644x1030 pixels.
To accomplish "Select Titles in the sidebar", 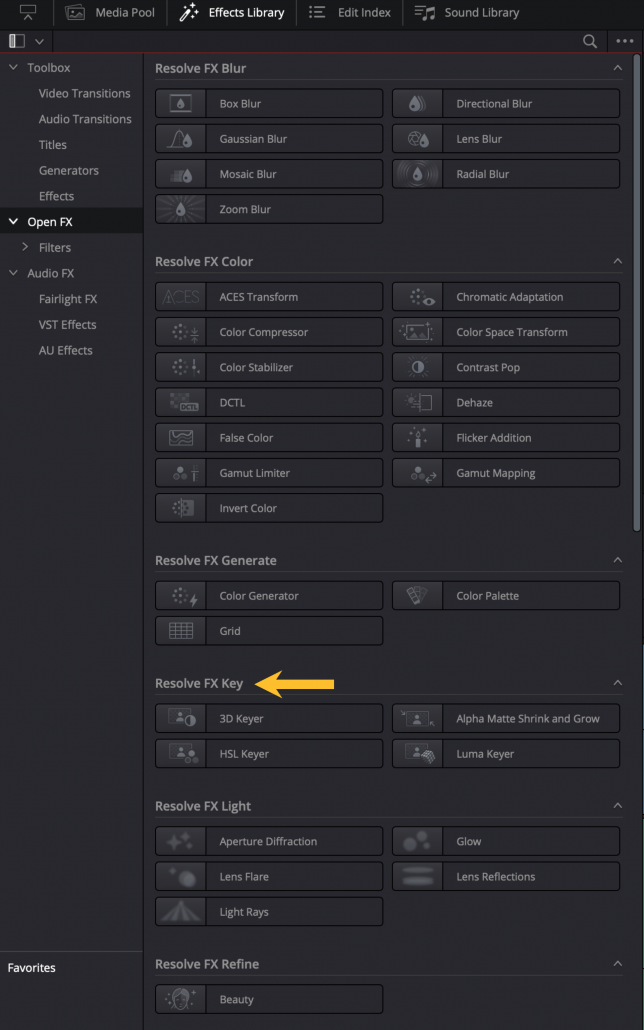I will point(53,145).
